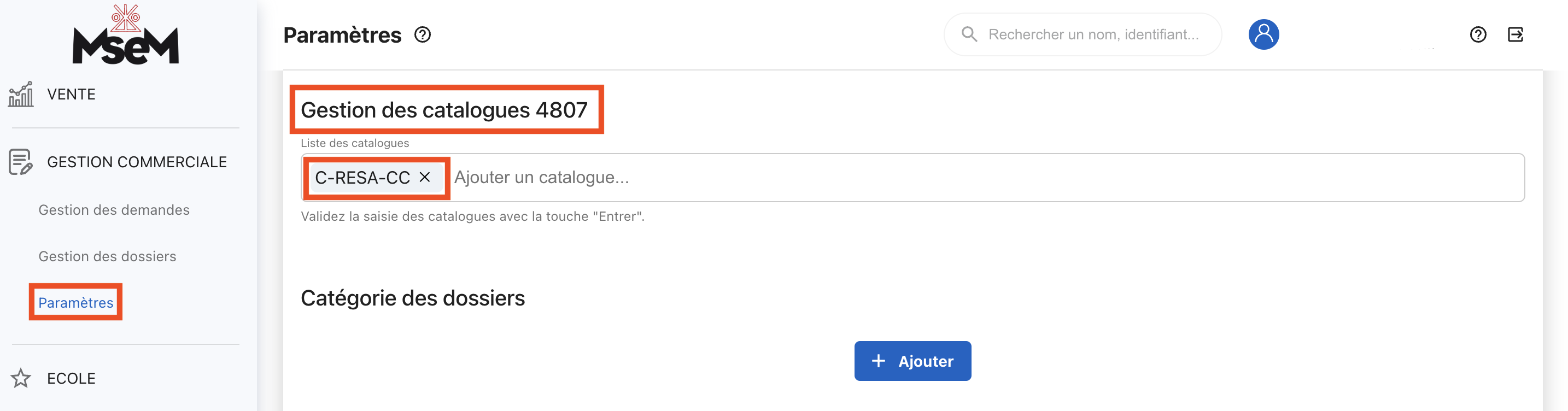Screen dimensions: 1568x411
Task: Click the MSEM logo
Action: 125,36
